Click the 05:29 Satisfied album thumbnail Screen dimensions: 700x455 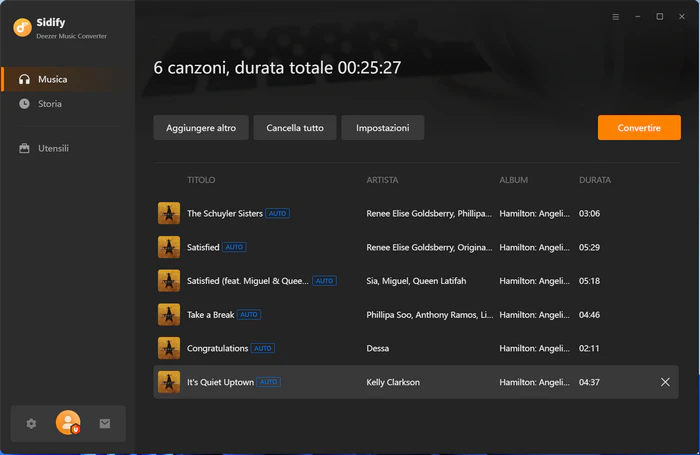[x=169, y=247]
